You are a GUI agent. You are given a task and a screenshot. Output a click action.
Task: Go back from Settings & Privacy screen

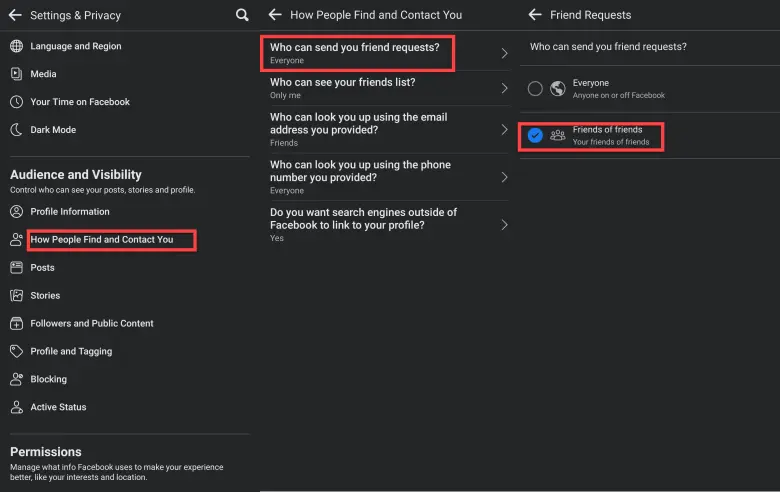coord(15,15)
